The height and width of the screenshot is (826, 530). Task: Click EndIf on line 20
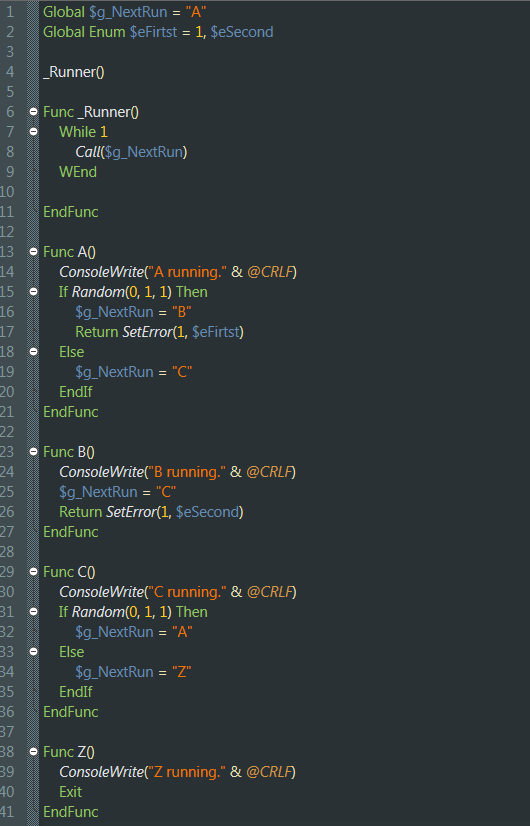point(76,392)
